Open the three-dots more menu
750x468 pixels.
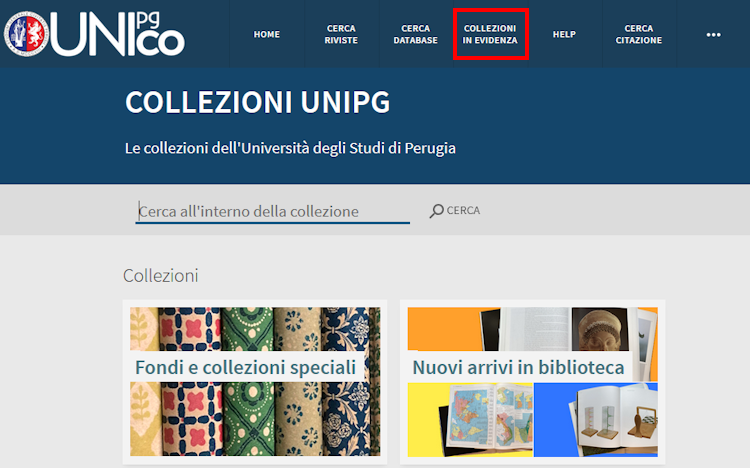point(713,34)
